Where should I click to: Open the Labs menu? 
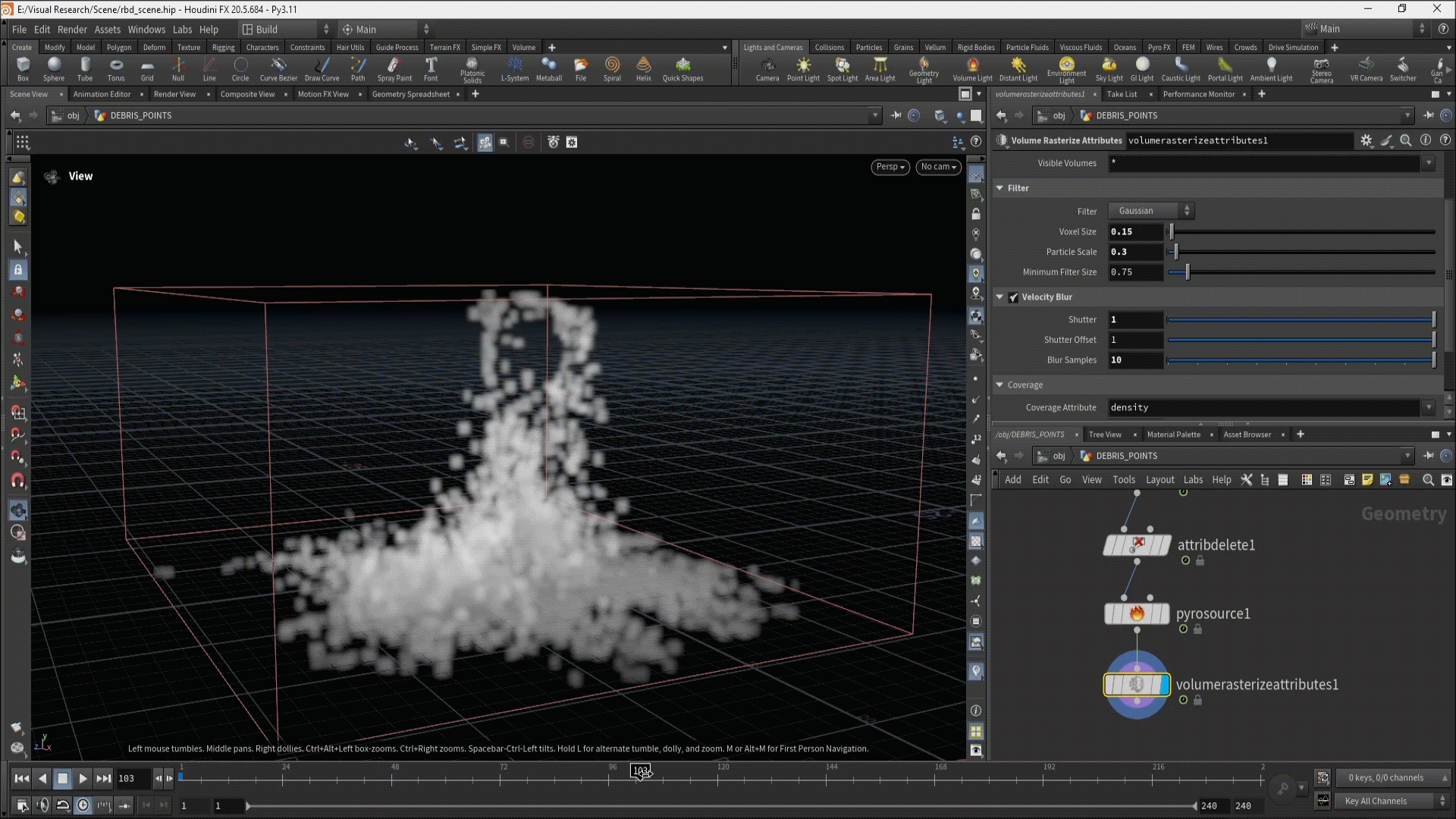(x=182, y=30)
